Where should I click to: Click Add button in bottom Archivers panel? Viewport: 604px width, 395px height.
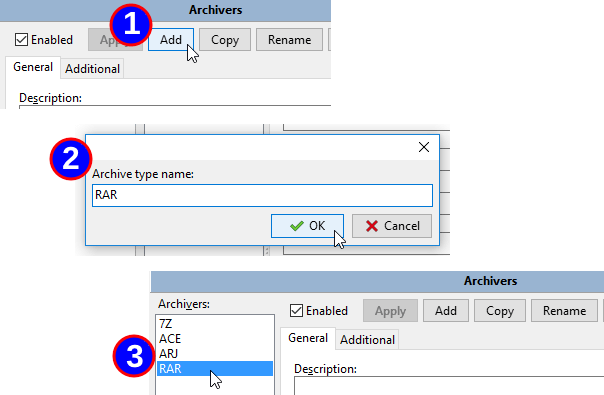coord(446,311)
